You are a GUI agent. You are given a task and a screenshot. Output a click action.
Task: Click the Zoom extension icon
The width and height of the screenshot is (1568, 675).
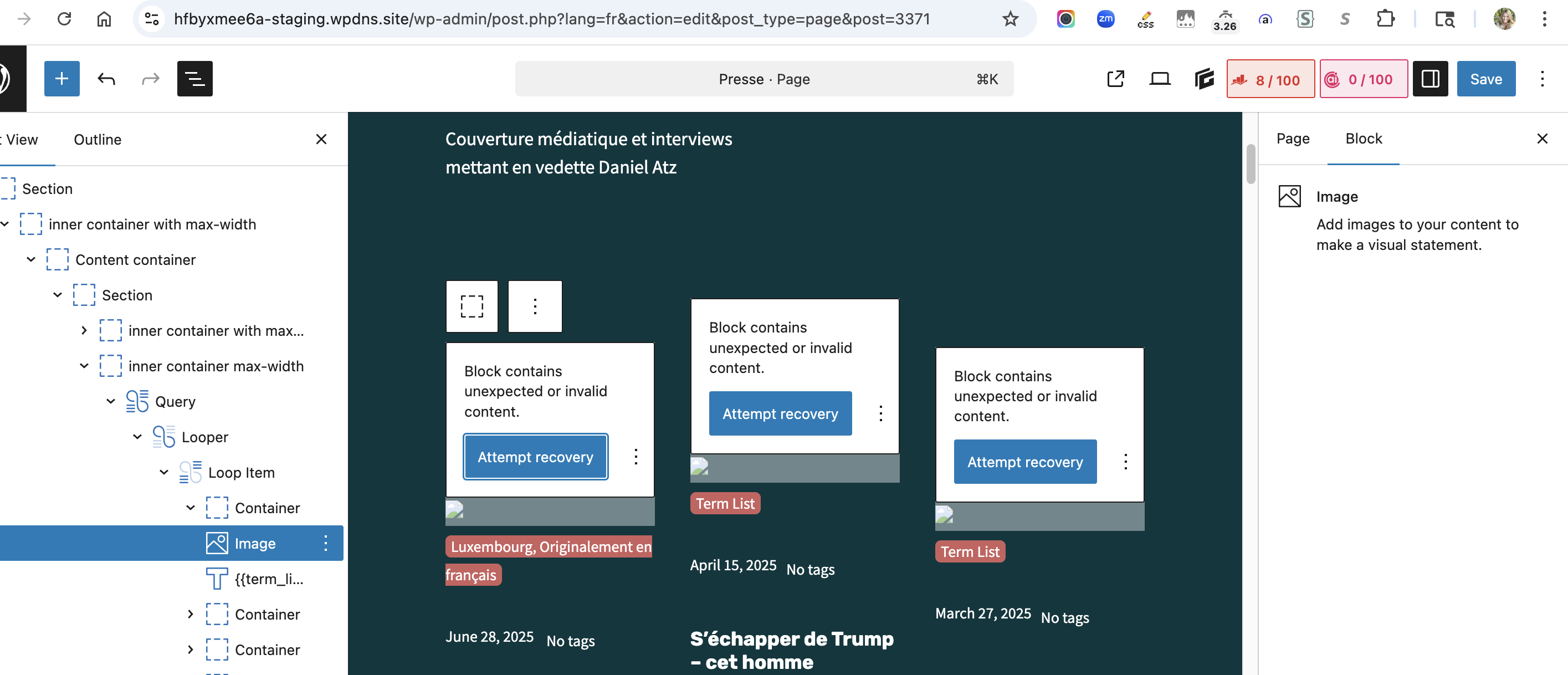[x=1105, y=19]
